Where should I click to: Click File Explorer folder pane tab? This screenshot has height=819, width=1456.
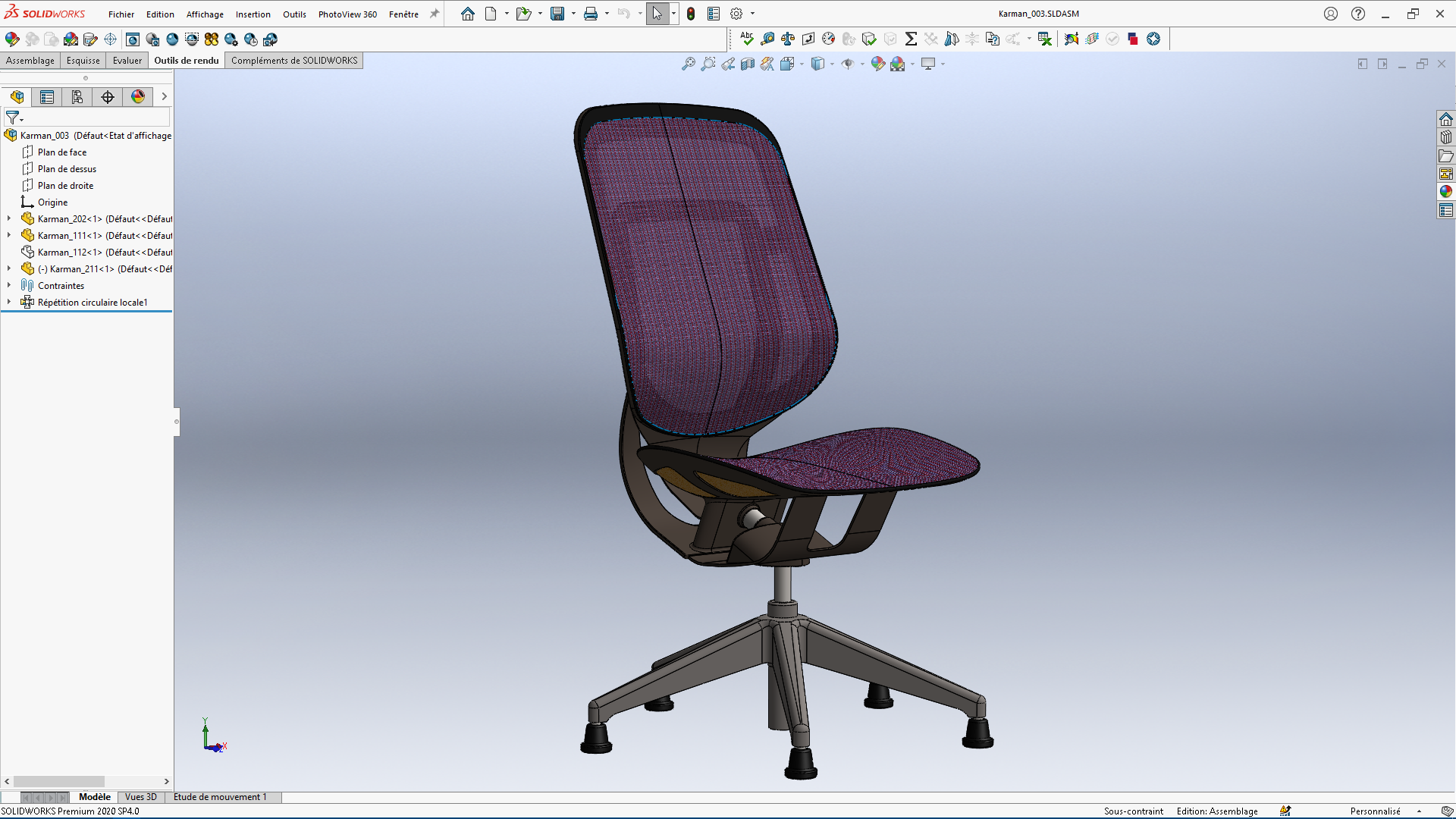[1446, 155]
